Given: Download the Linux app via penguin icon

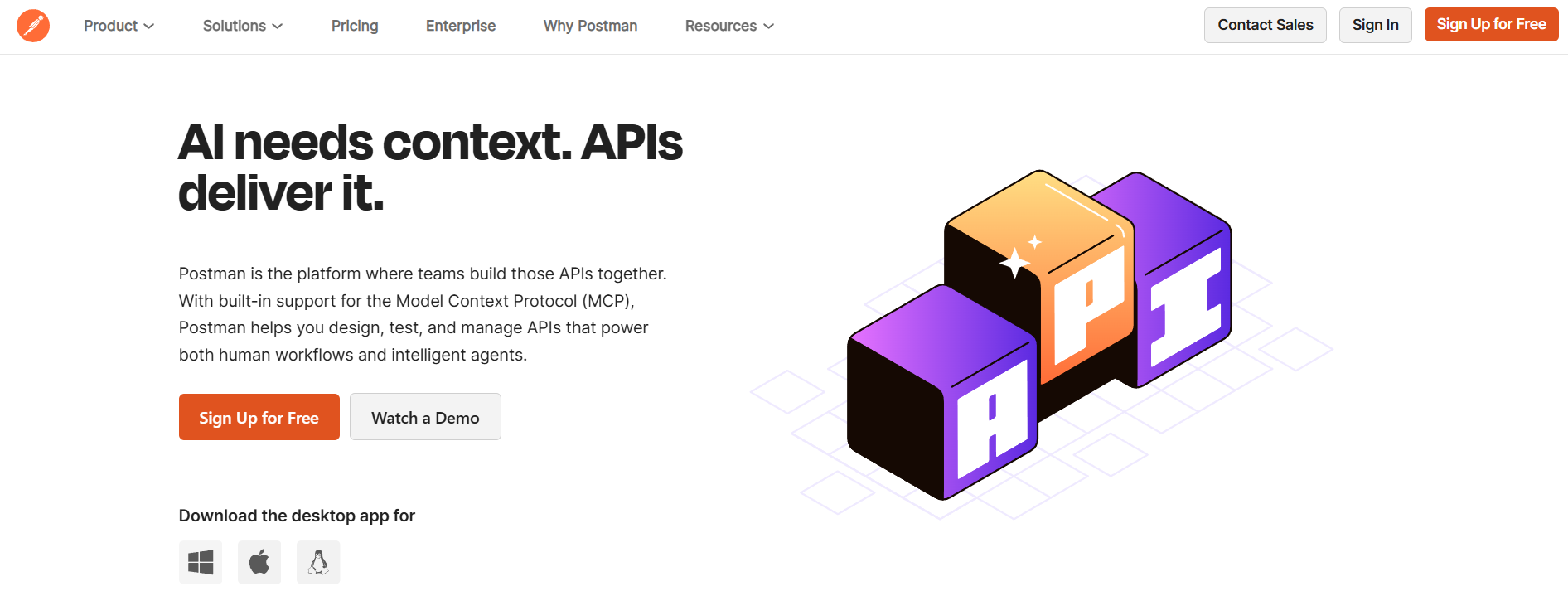Looking at the screenshot, I should point(318,562).
